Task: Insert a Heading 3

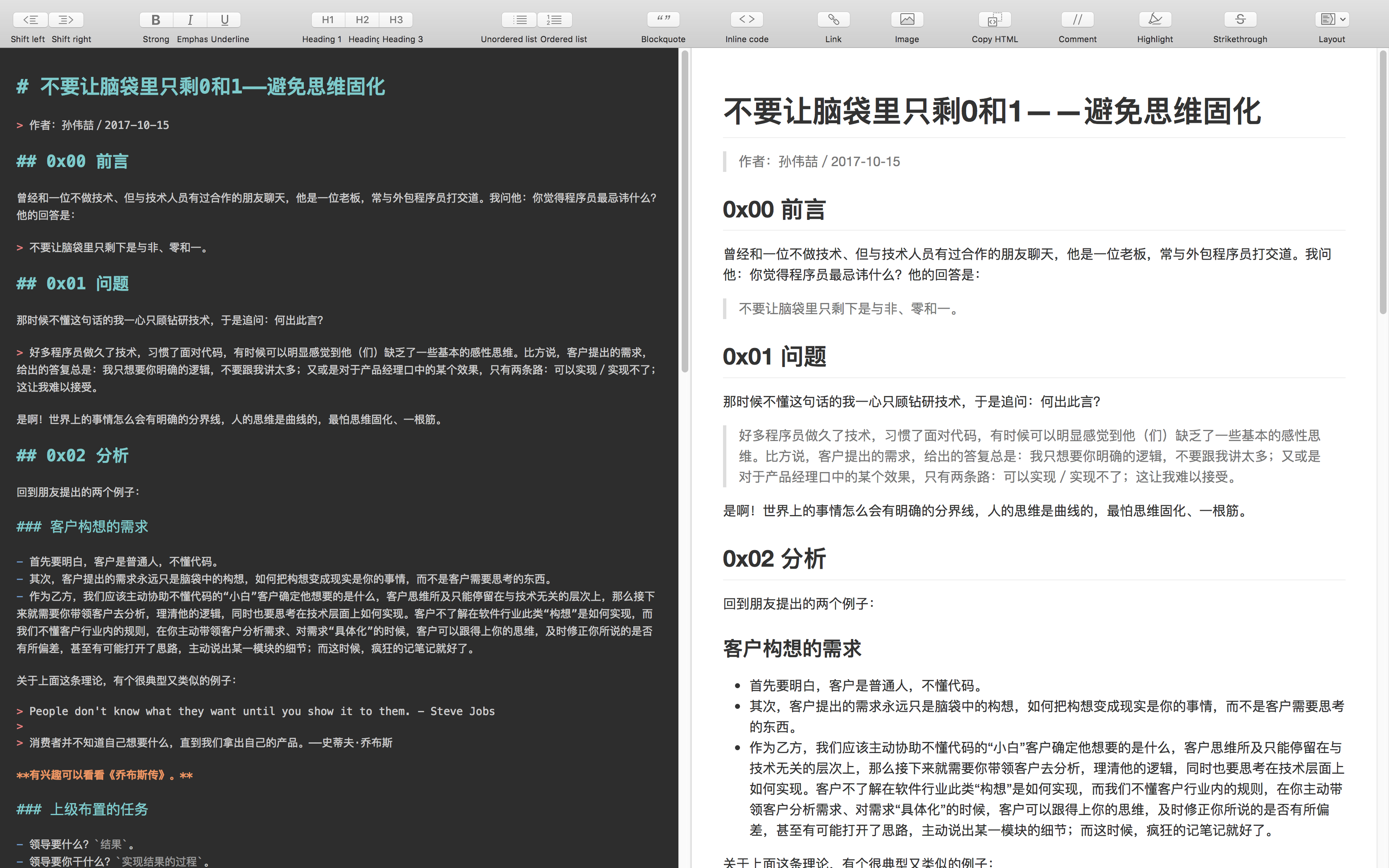Action: point(396,19)
